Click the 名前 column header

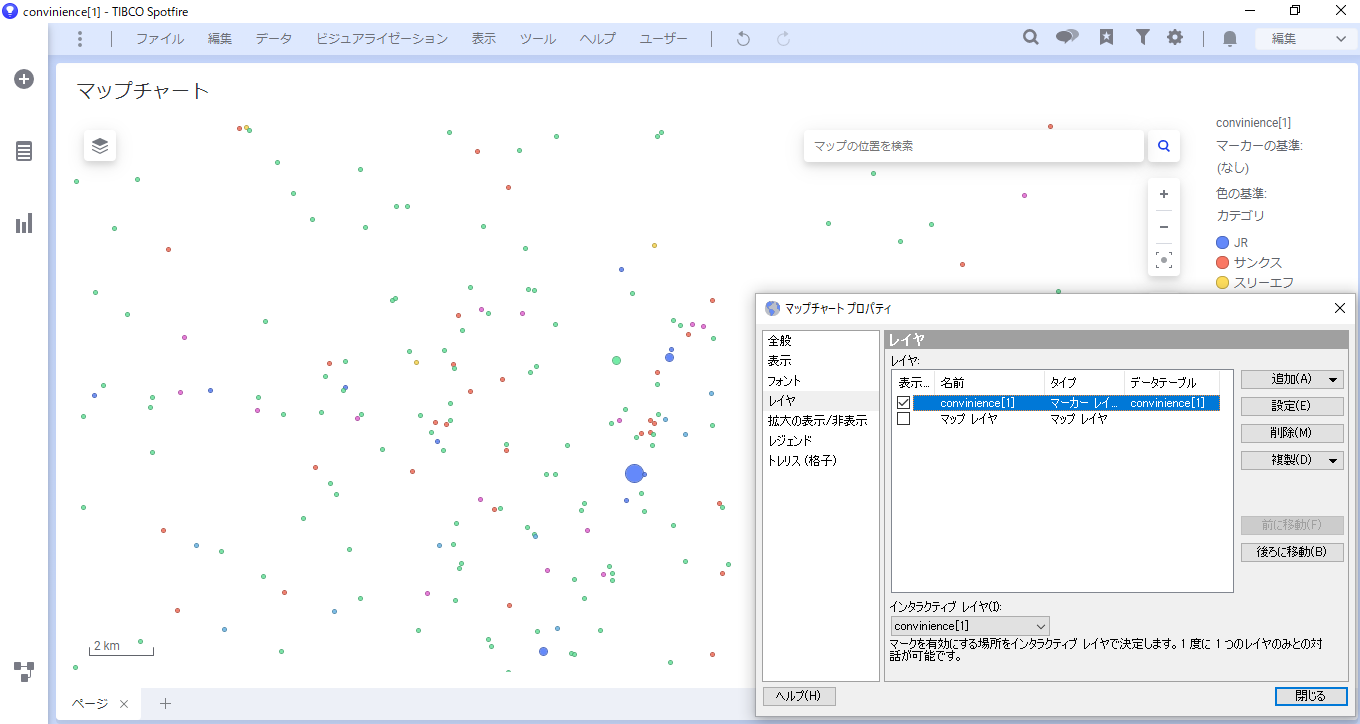pyautogui.click(x=990, y=382)
